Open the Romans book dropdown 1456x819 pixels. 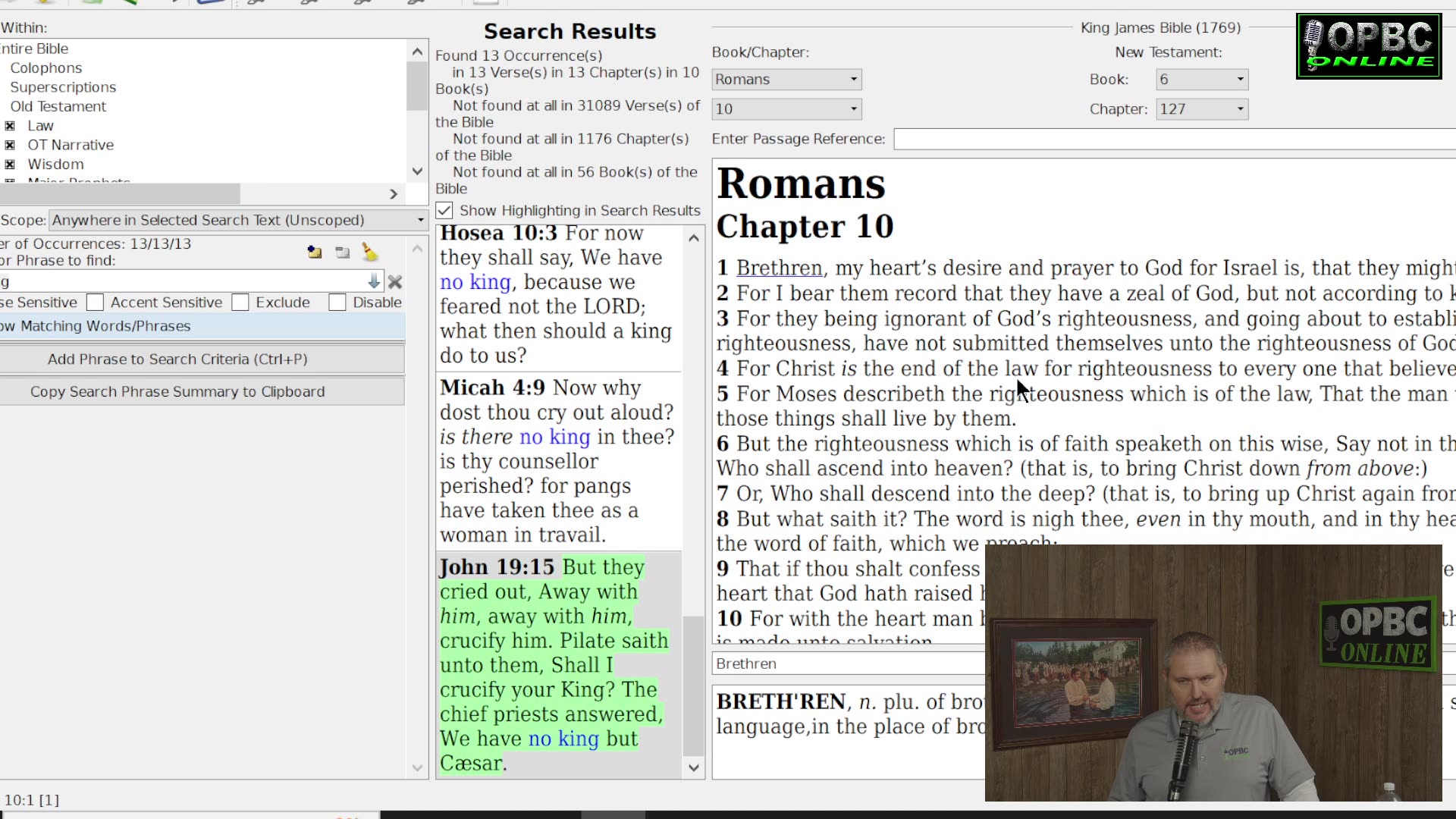(786, 80)
